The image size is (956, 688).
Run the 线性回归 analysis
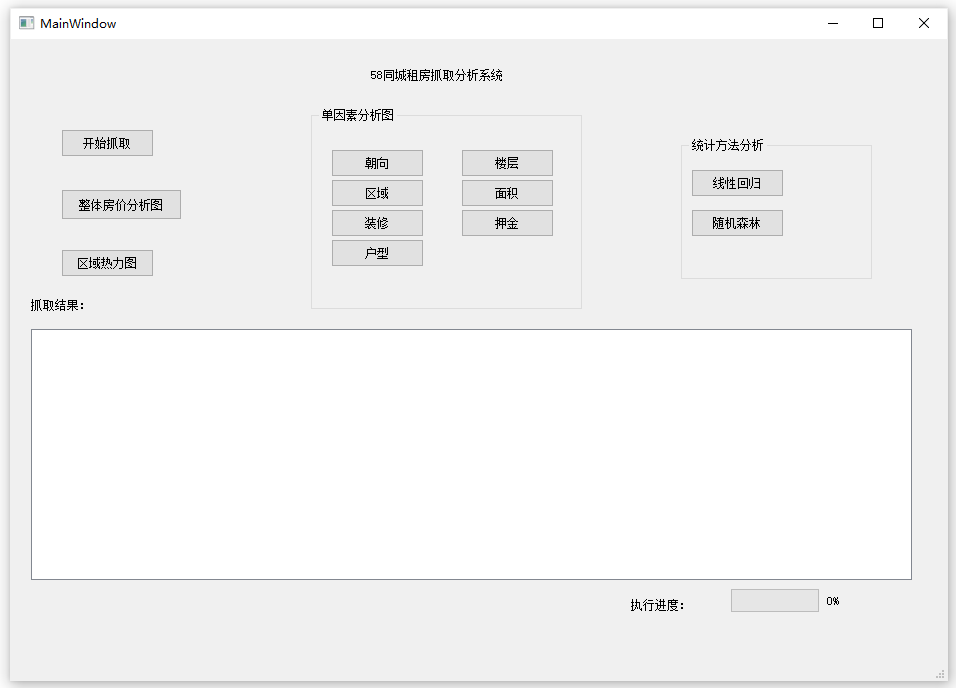(x=737, y=184)
